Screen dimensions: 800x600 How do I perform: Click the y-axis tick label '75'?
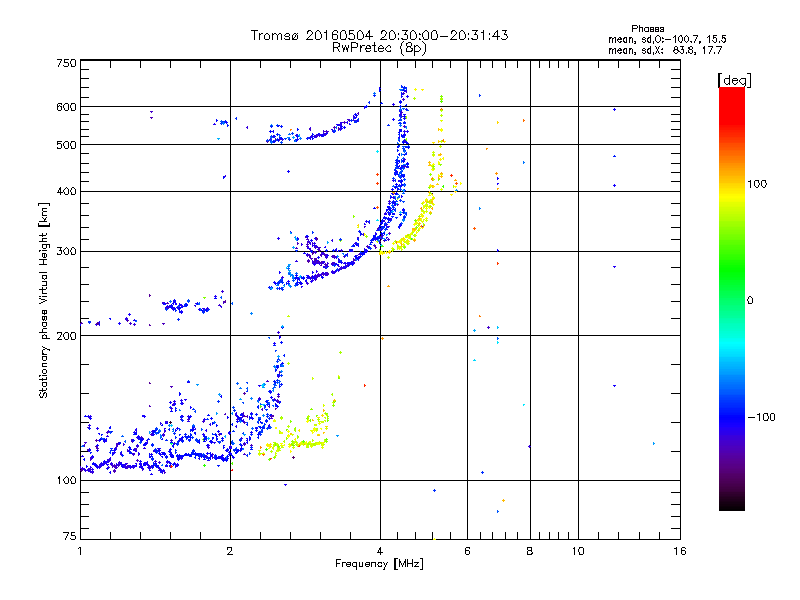[x=70, y=536]
